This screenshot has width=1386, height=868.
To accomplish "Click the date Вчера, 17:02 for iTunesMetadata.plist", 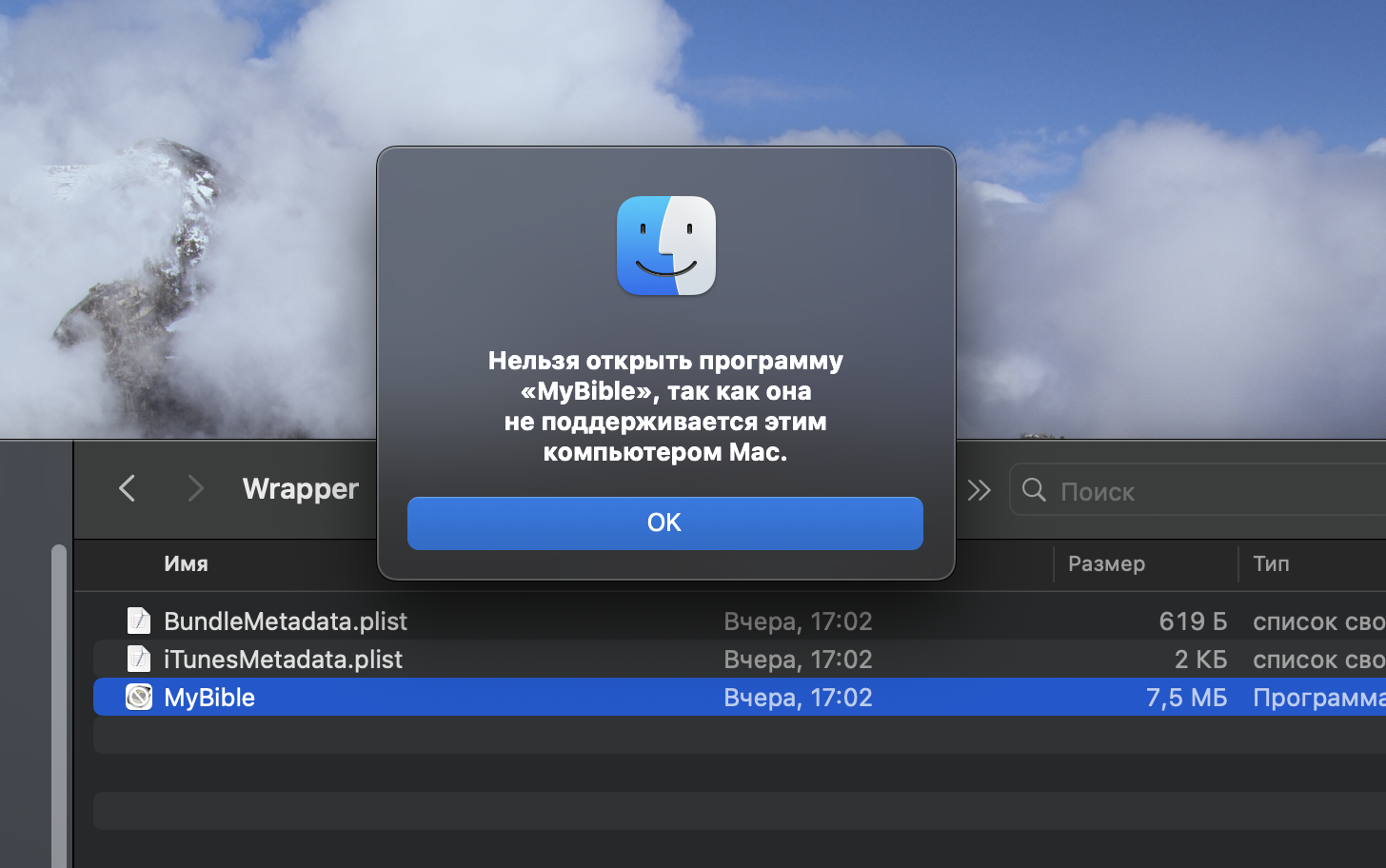I will [x=798, y=660].
